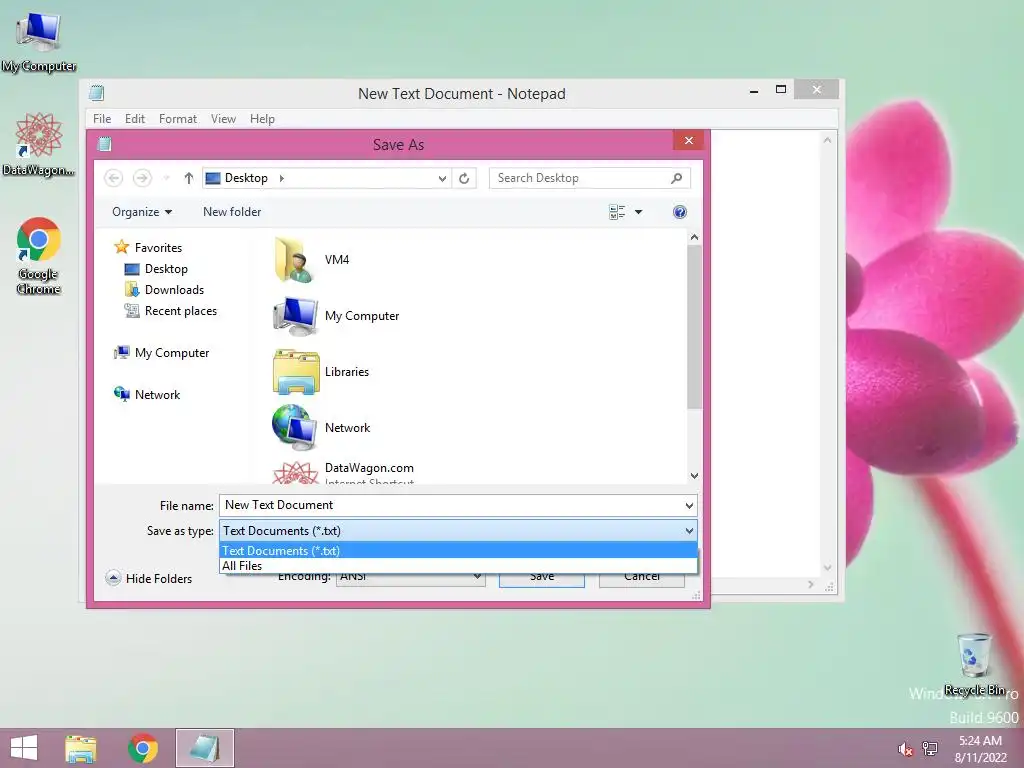1024x768 pixels.
Task: Click the network tray icon
Action: [x=930, y=749]
